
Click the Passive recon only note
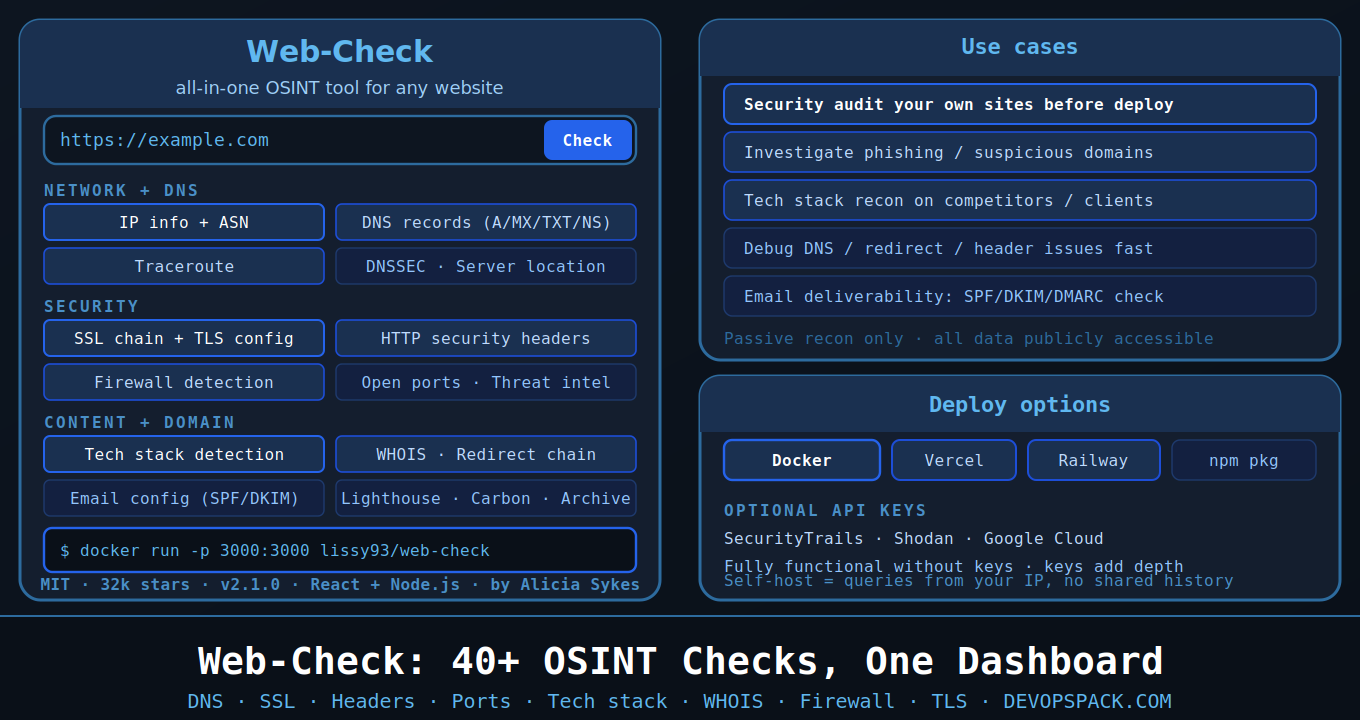(969, 338)
